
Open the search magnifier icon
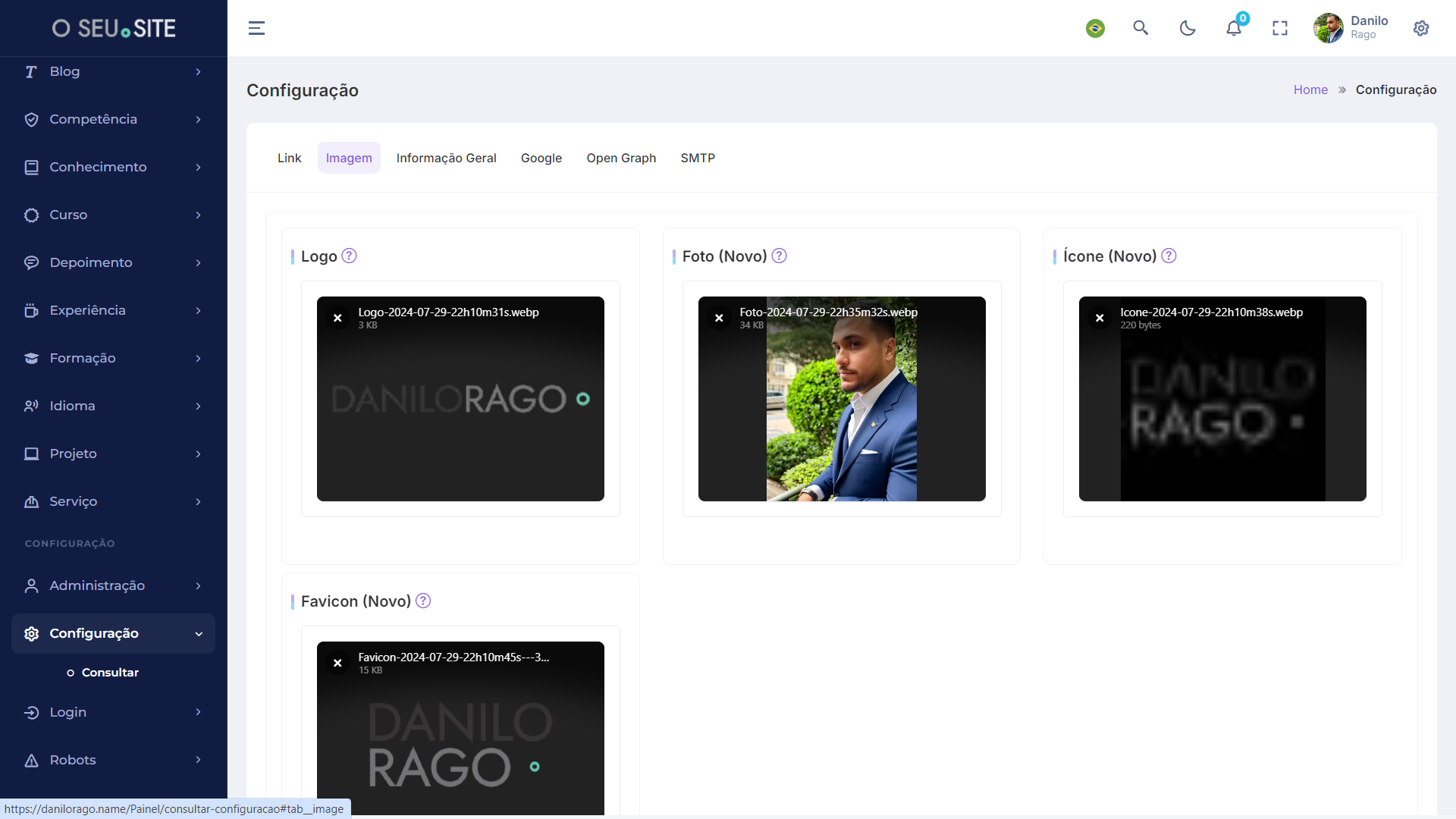click(x=1141, y=28)
